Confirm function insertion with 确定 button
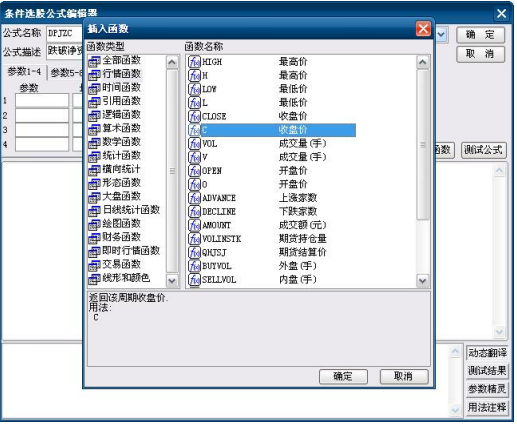The image size is (517, 424). [x=343, y=377]
